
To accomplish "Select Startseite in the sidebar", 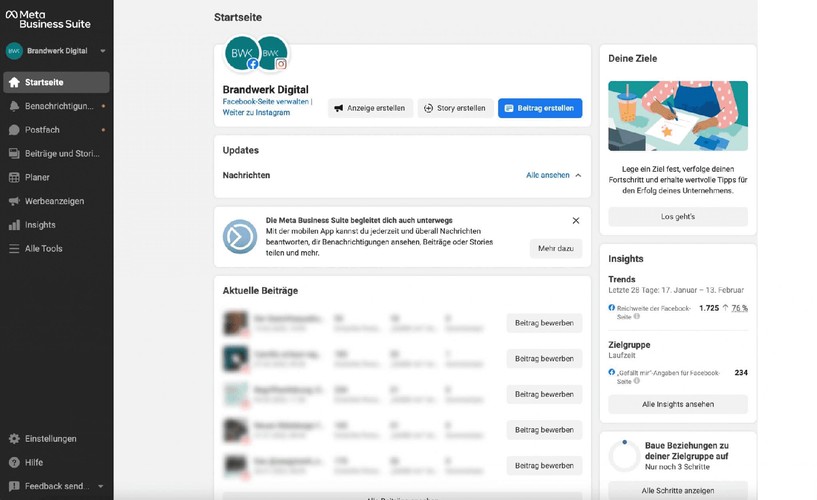I will [x=56, y=82].
